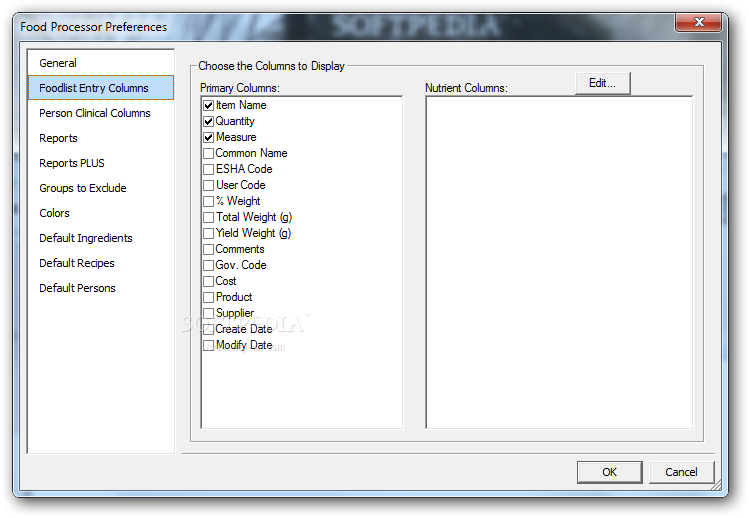Enable the Modify Date column

click(208, 345)
